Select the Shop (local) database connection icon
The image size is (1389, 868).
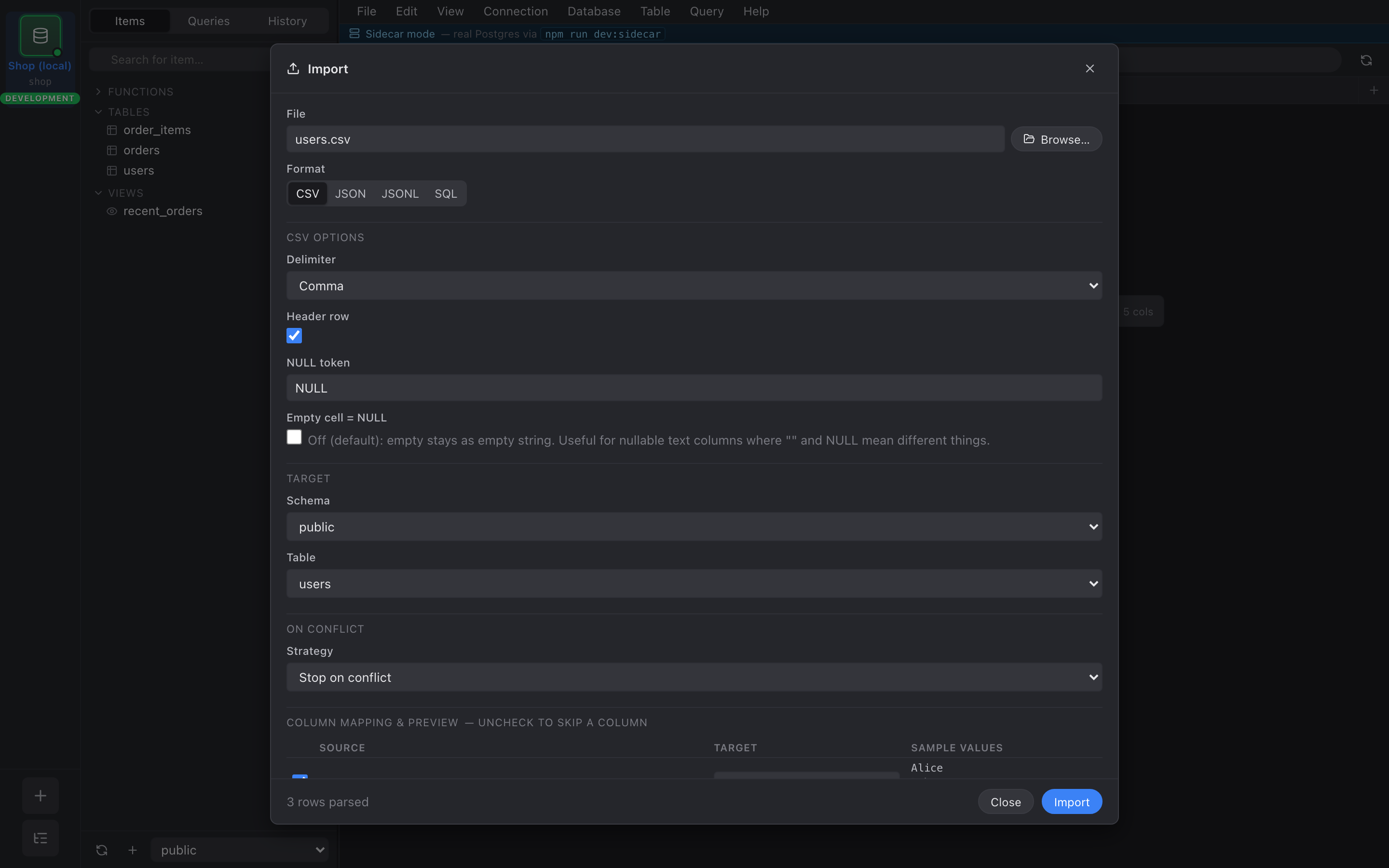pos(40,36)
